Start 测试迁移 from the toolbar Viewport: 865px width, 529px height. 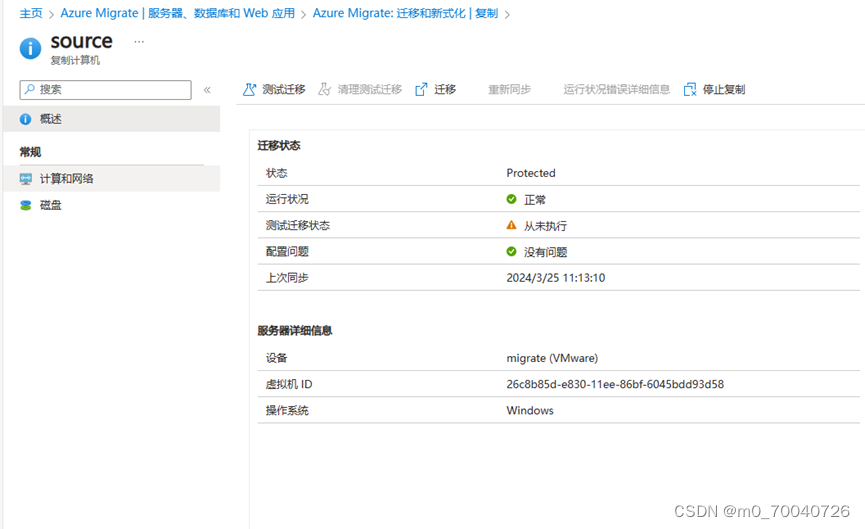(274, 89)
